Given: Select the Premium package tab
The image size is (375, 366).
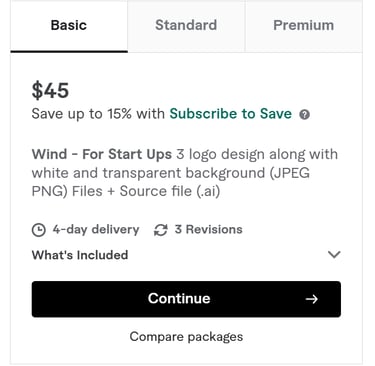Looking at the screenshot, I should pos(304,26).
